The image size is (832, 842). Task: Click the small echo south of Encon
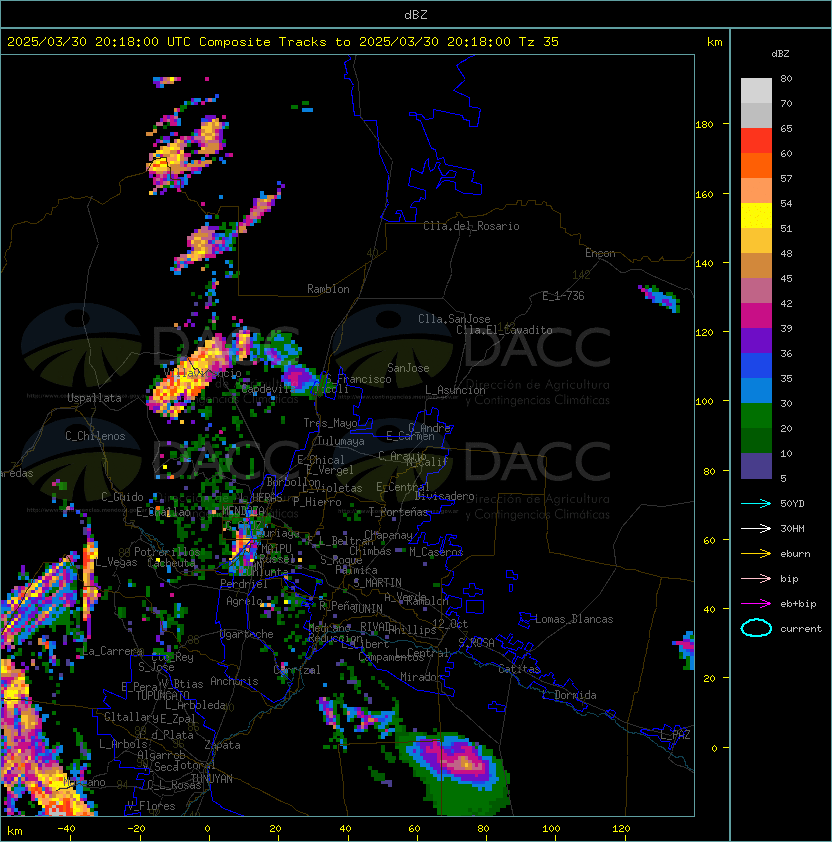(x=660, y=297)
